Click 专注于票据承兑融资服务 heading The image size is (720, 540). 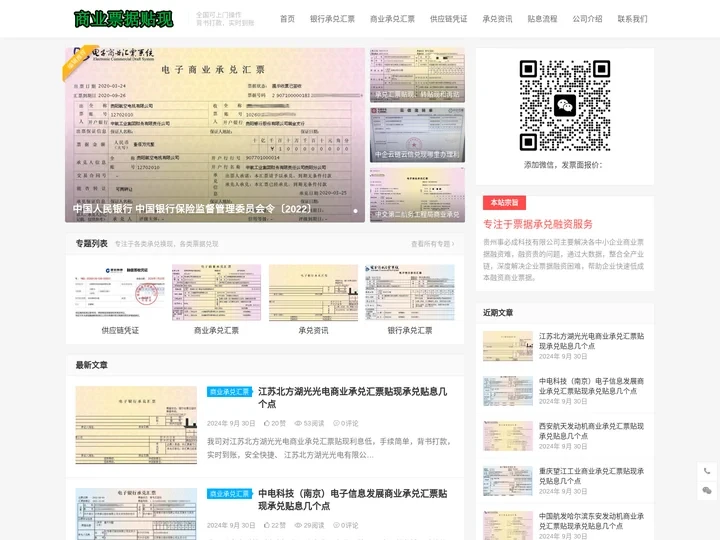point(538,224)
